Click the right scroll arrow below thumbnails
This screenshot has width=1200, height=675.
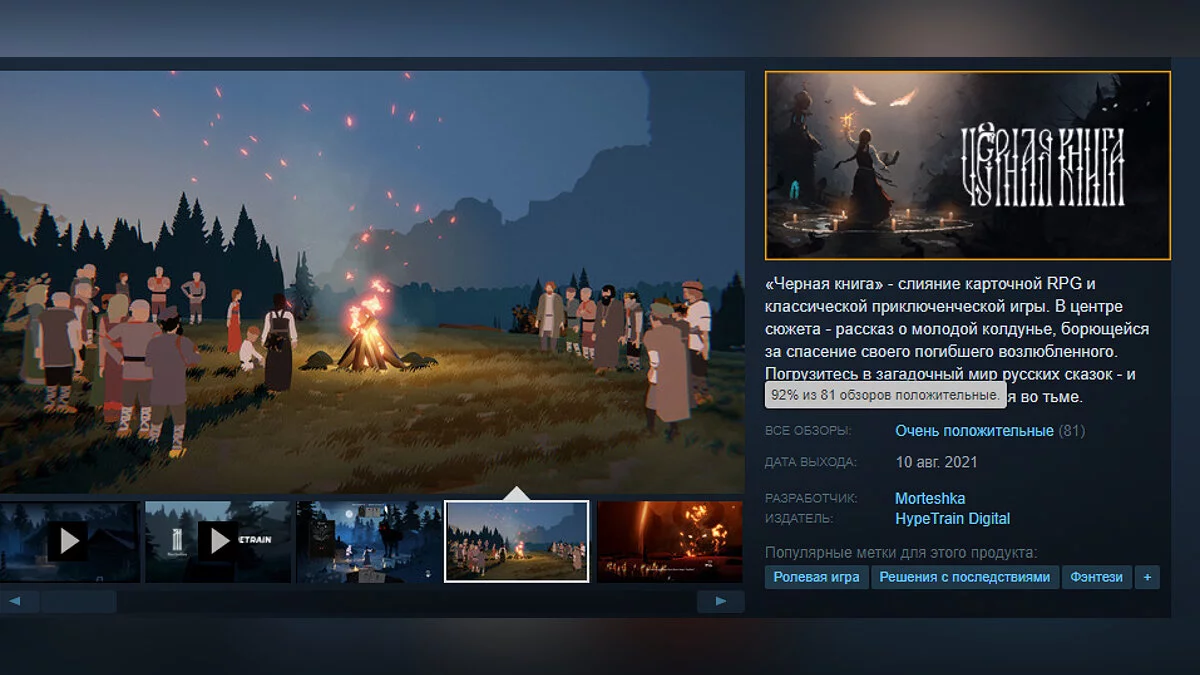pyautogui.click(x=720, y=601)
